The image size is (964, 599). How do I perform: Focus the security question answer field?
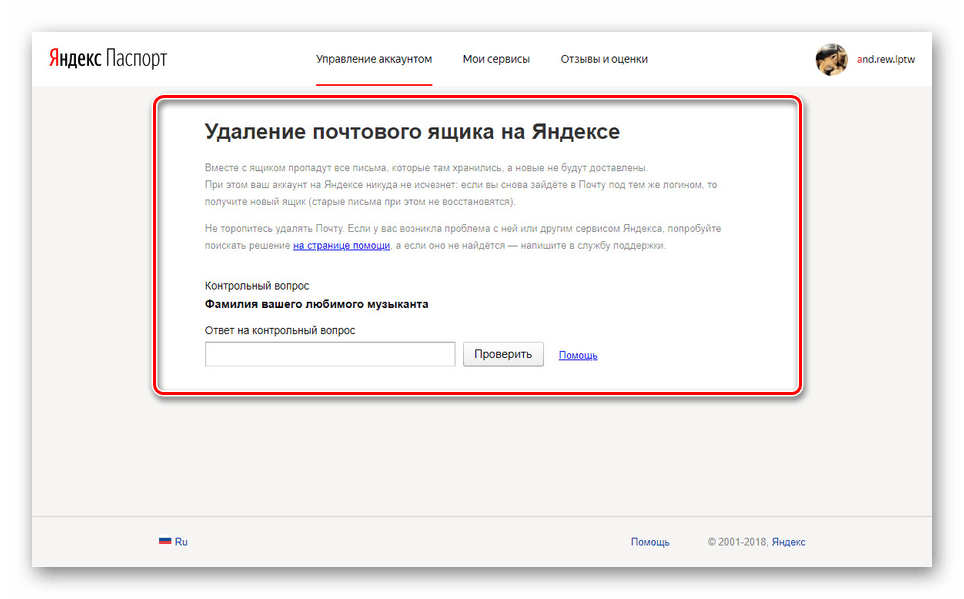click(330, 353)
